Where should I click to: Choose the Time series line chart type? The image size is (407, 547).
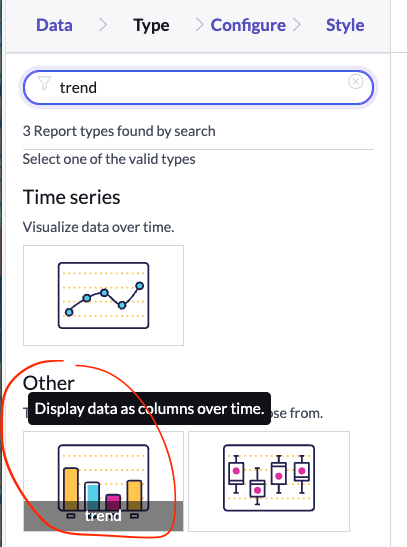click(103, 295)
